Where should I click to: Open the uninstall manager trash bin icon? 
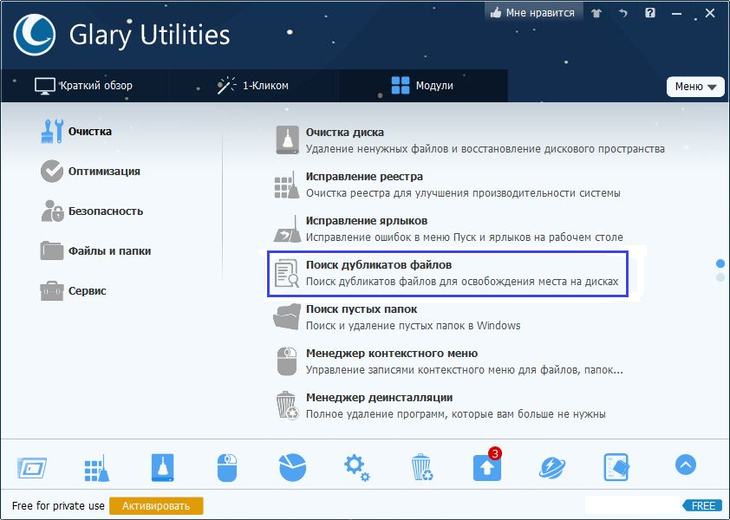click(x=421, y=466)
